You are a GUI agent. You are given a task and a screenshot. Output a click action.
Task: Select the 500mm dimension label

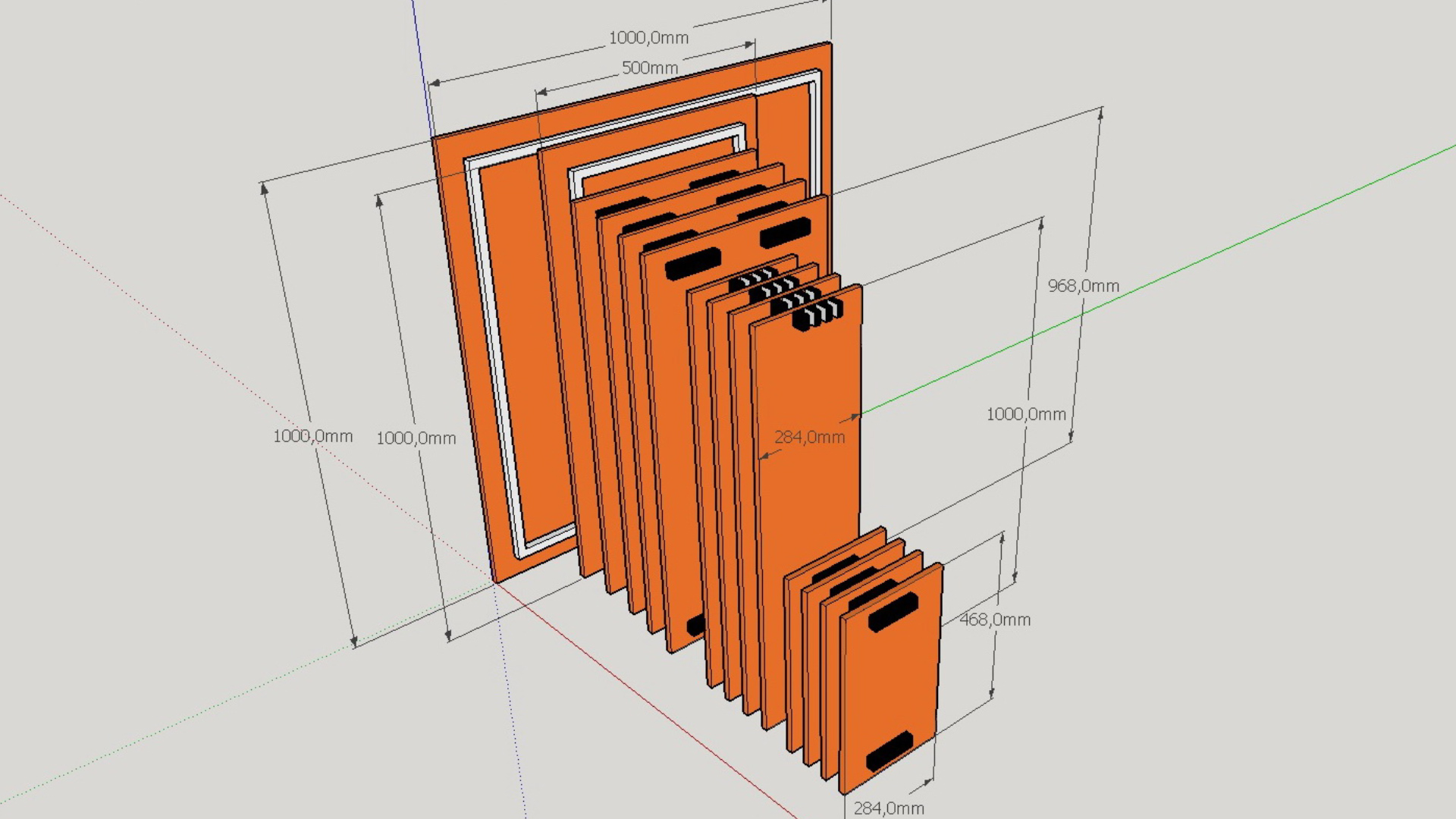pos(648,67)
